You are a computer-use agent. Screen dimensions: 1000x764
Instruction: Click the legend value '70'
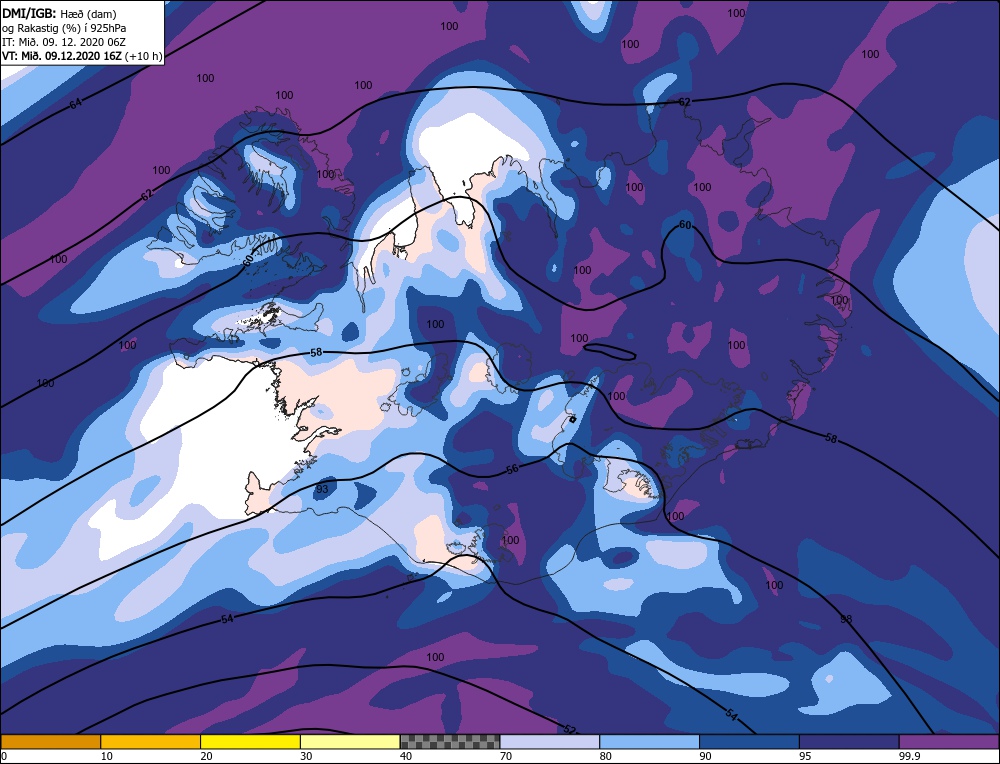point(506,756)
